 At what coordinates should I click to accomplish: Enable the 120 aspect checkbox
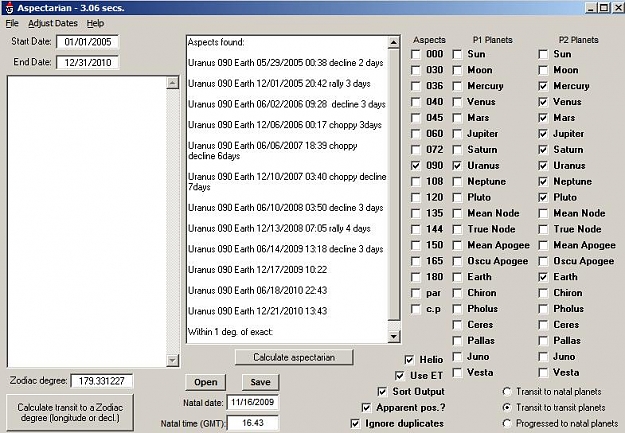pos(415,197)
